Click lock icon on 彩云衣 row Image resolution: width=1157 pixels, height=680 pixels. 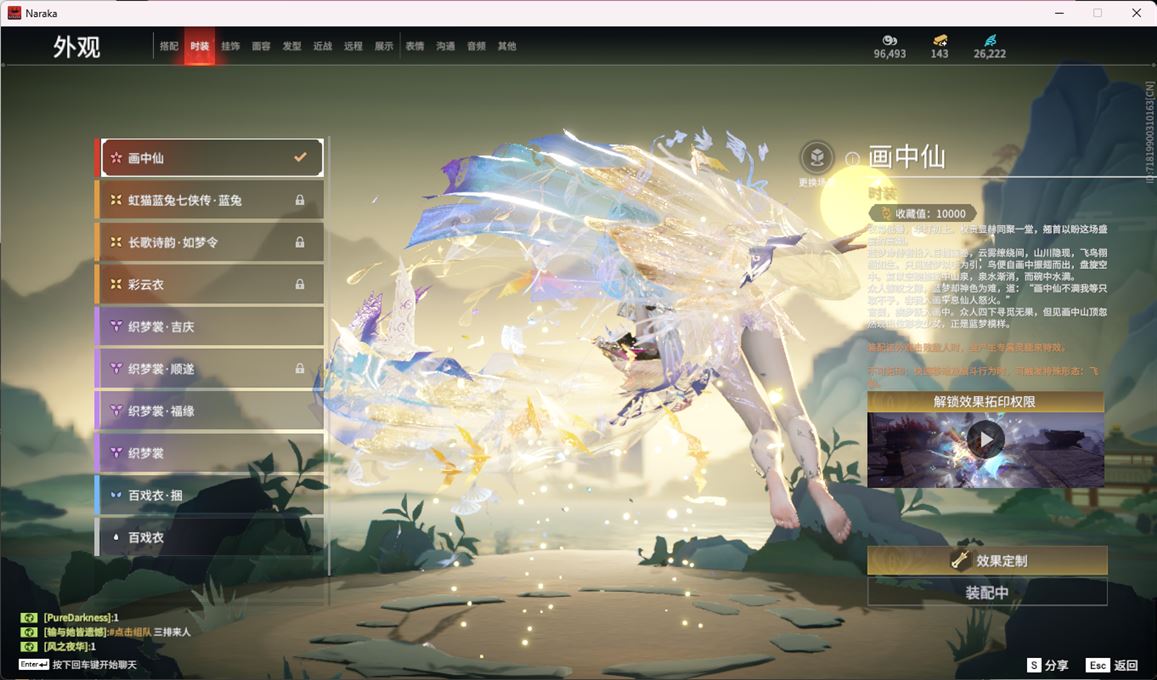(x=300, y=284)
